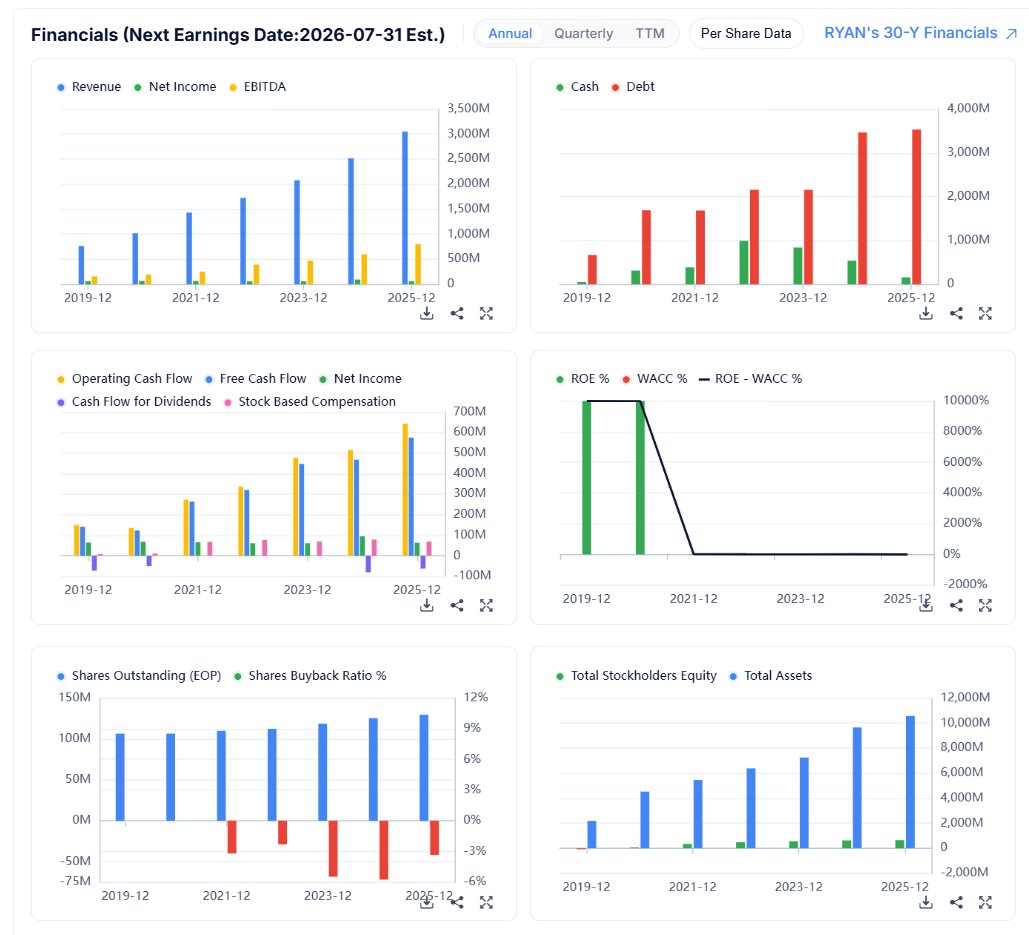Download the Revenue/Net Income/EBITDA chart

pyautogui.click(x=427, y=314)
